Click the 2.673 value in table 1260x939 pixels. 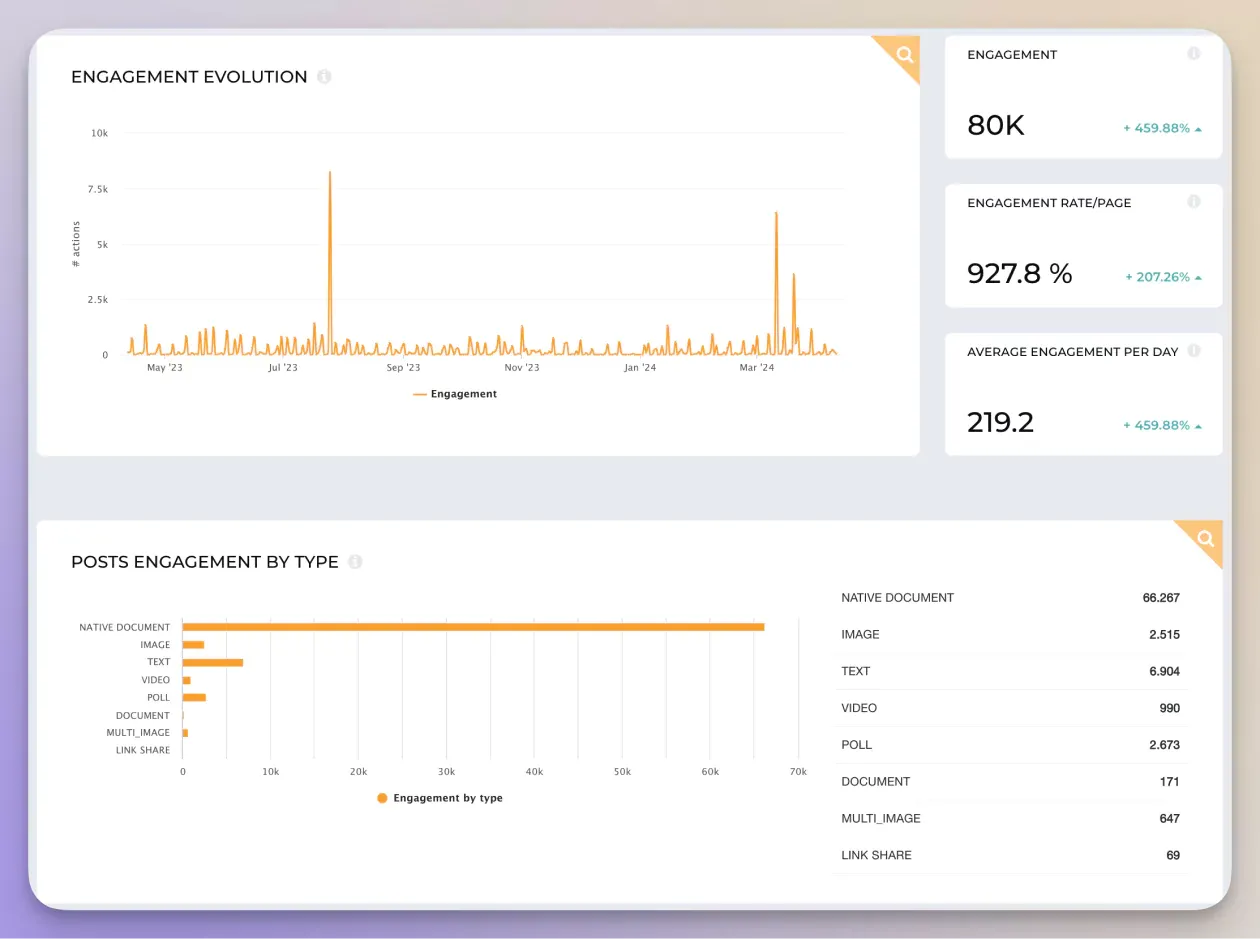[1164, 745]
